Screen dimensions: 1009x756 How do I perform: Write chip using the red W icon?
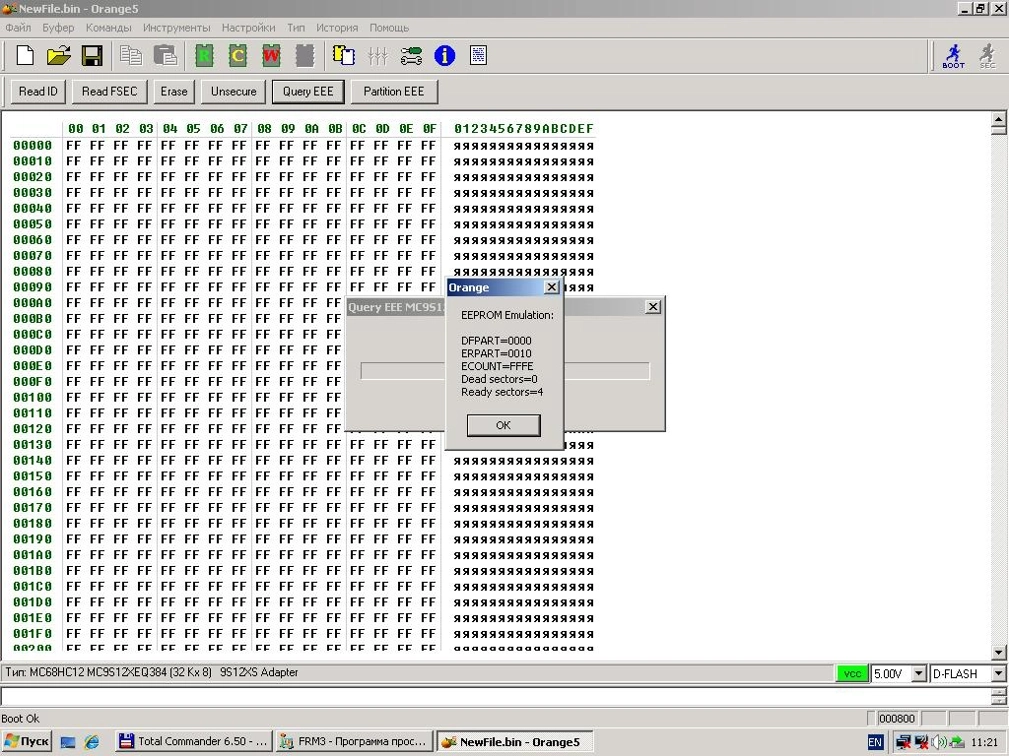tap(271, 55)
